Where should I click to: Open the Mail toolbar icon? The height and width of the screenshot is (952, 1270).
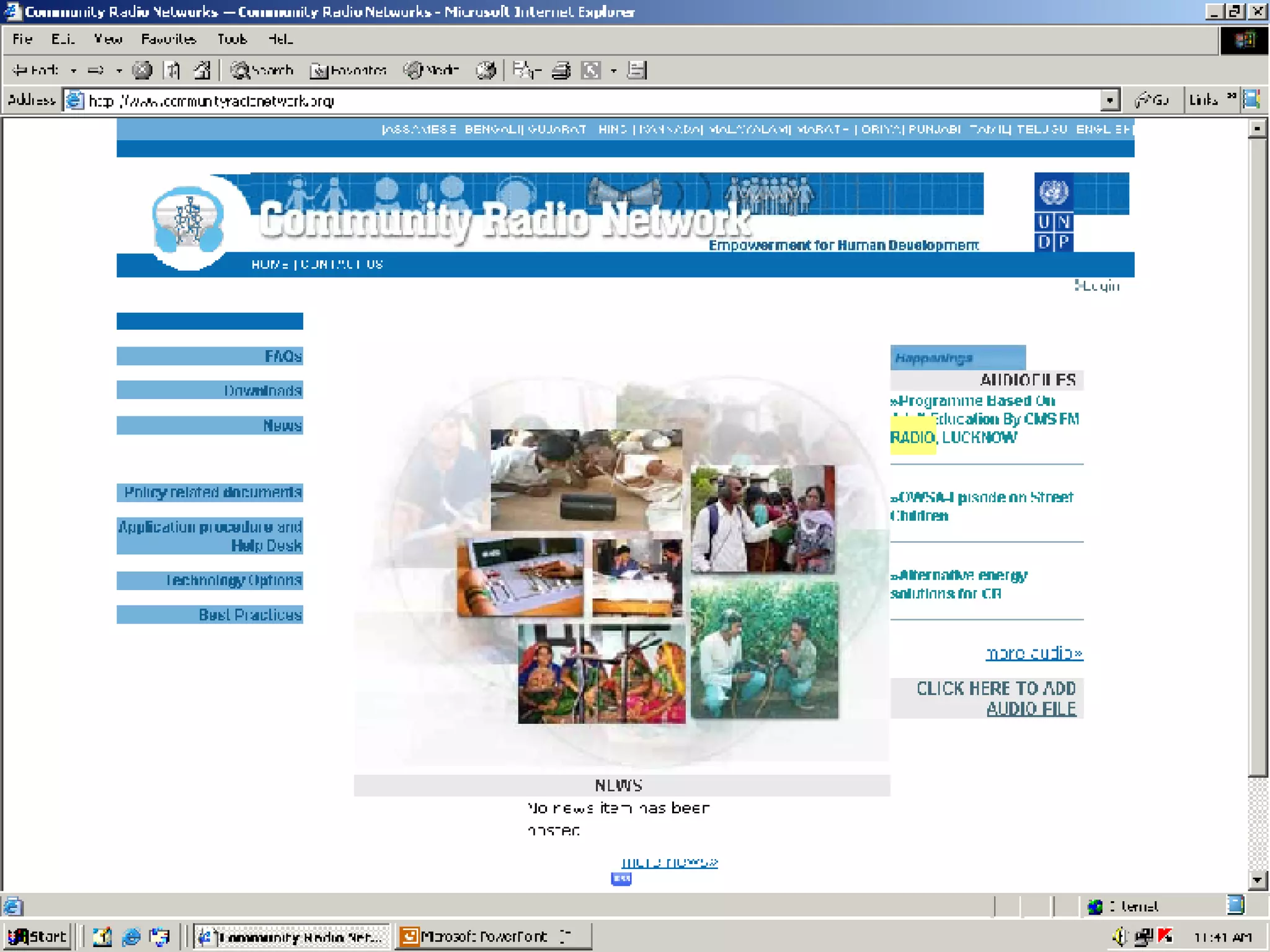click(525, 71)
